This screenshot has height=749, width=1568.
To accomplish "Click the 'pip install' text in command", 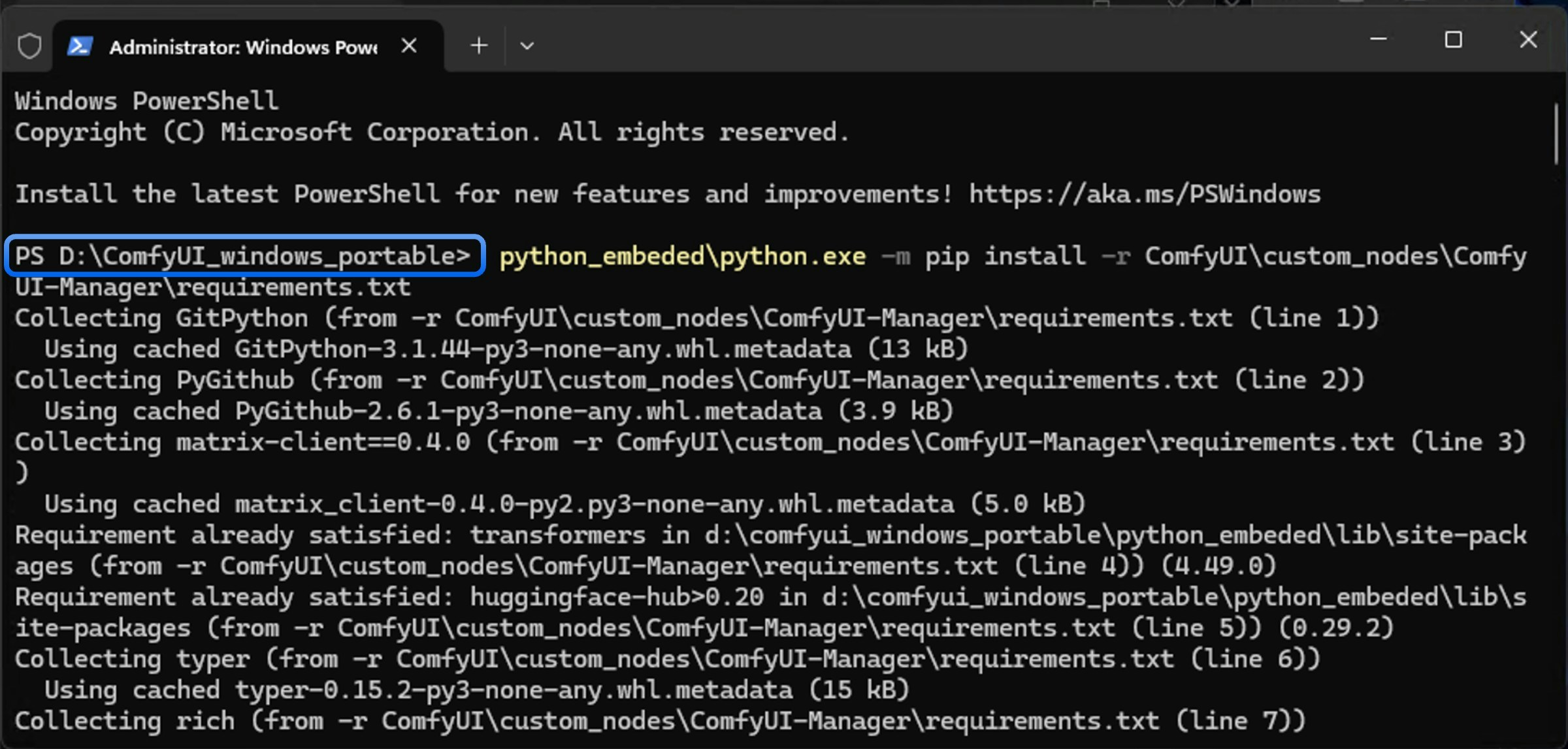I will pyautogui.click(x=1005, y=256).
